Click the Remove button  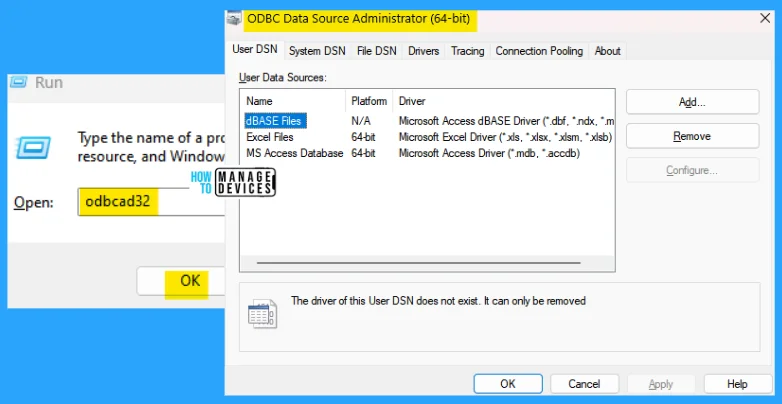click(x=692, y=136)
